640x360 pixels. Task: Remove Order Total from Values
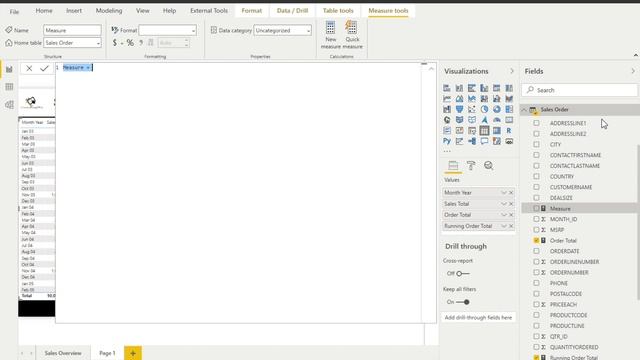point(511,215)
